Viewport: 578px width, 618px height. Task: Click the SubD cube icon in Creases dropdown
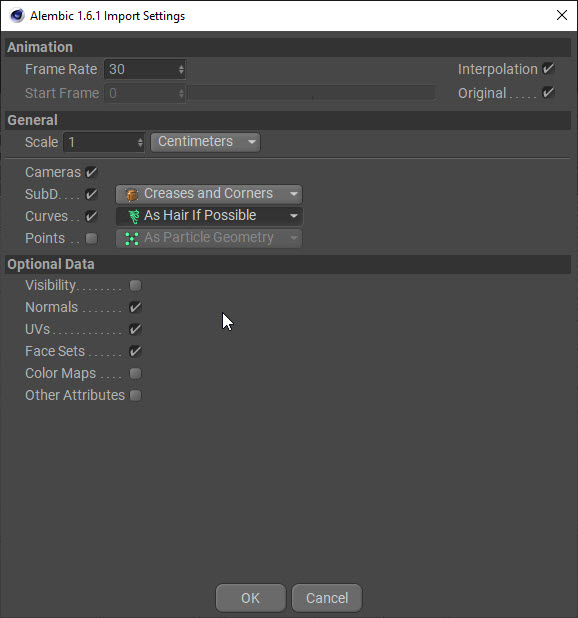132,194
